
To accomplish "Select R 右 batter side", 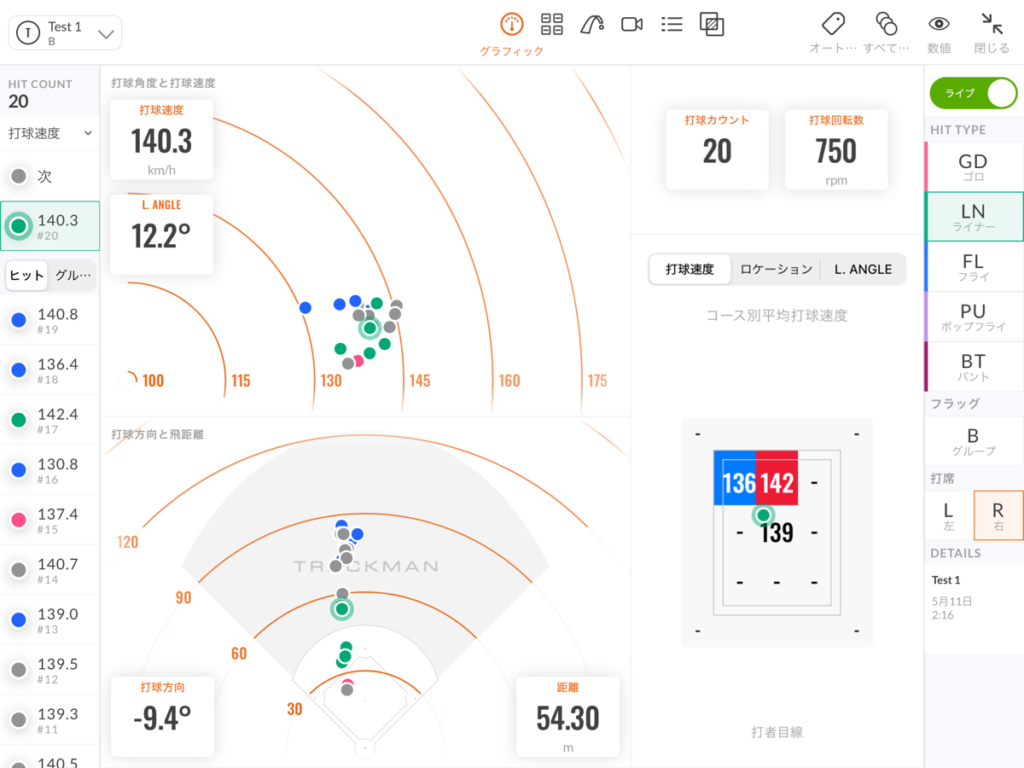I will [x=998, y=515].
